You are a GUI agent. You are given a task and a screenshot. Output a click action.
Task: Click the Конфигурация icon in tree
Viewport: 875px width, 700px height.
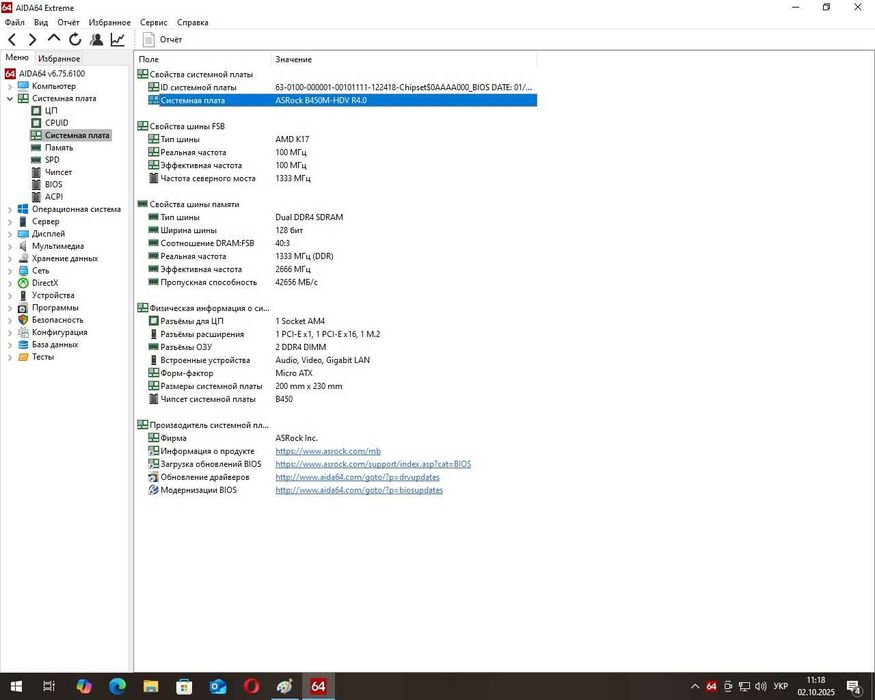[23, 332]
